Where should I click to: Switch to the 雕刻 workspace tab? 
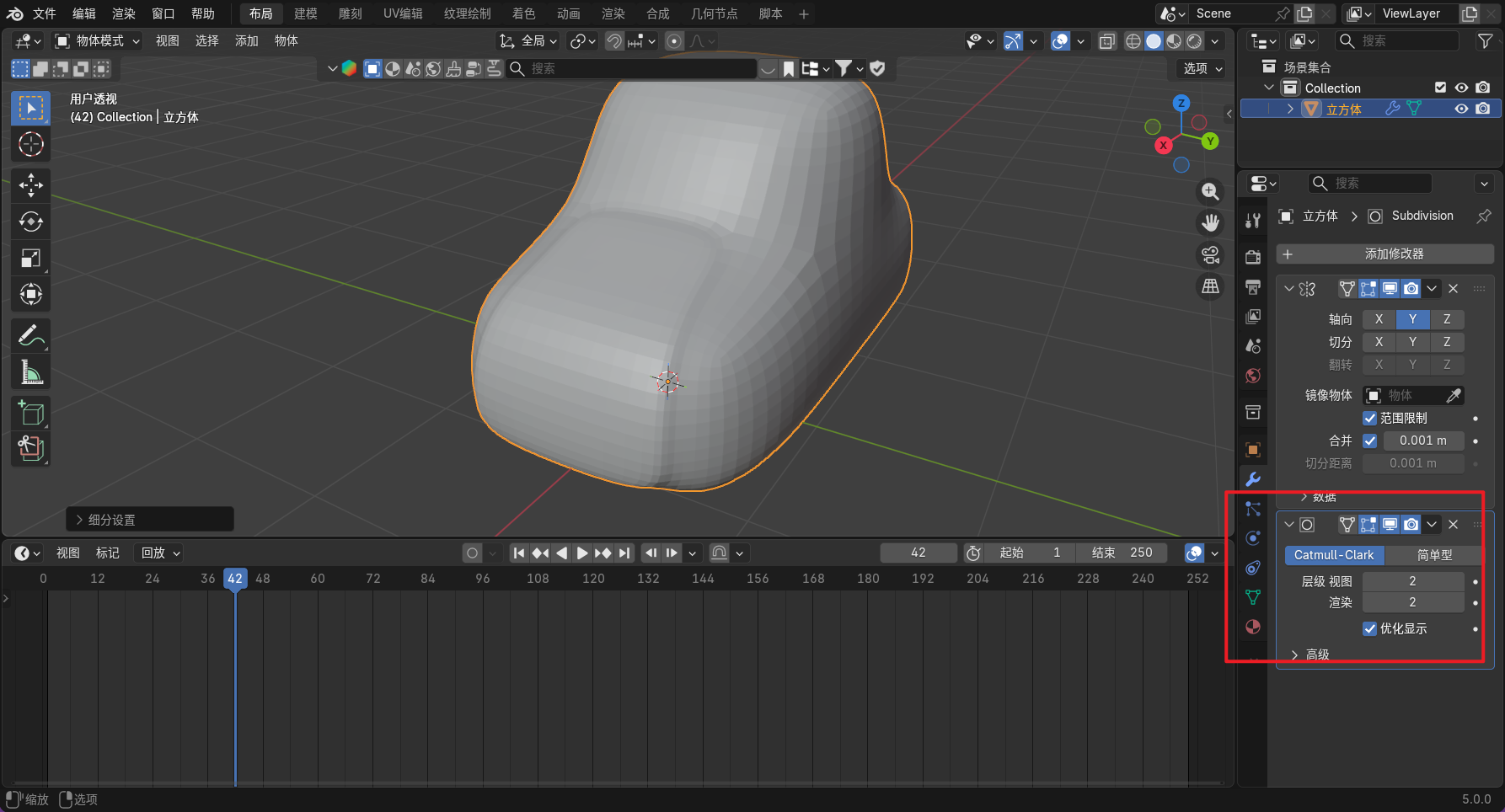point(350,13)
